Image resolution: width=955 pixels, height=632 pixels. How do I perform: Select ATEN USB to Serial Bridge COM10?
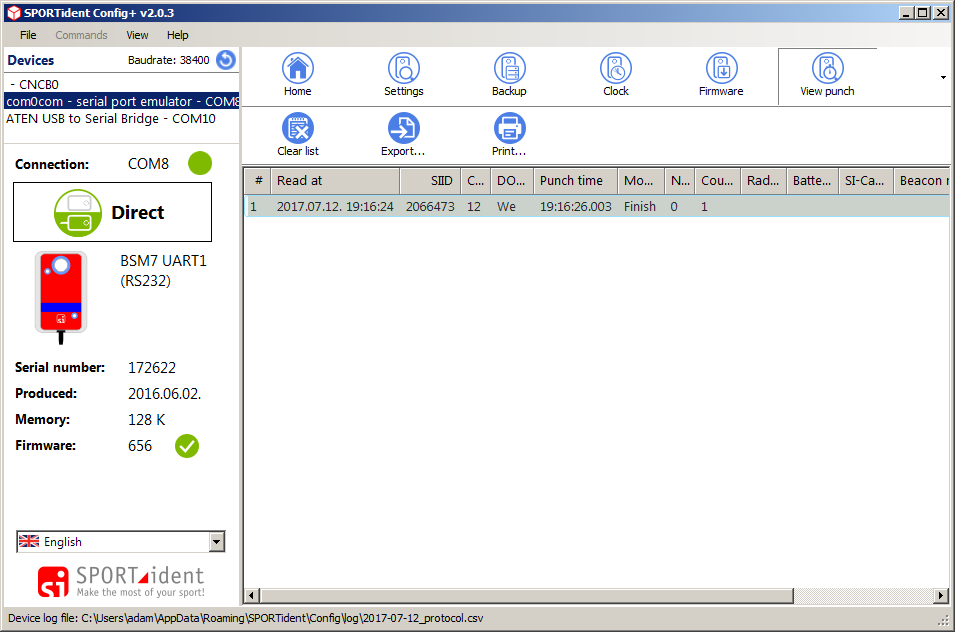tap(122, 119)
